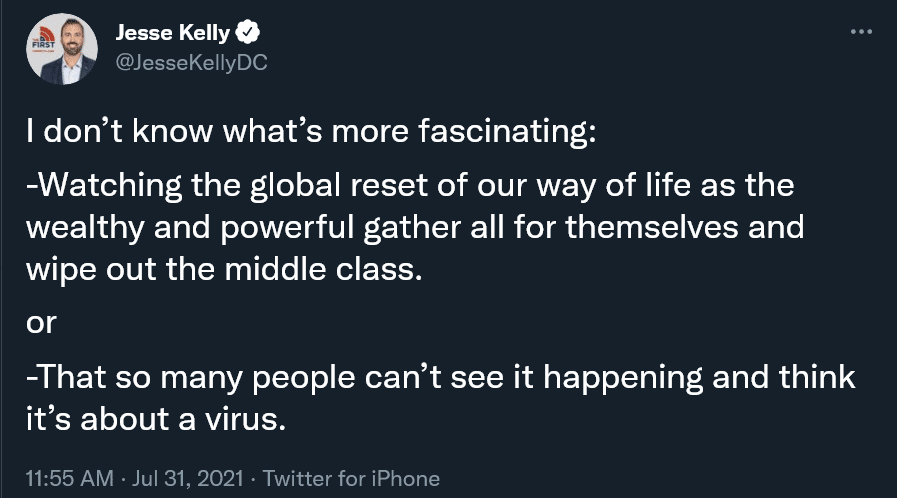This screenshot has height=498, width=897.
Task: Open the Twitter for iPhone source link
Action: (x=349, y=478)
